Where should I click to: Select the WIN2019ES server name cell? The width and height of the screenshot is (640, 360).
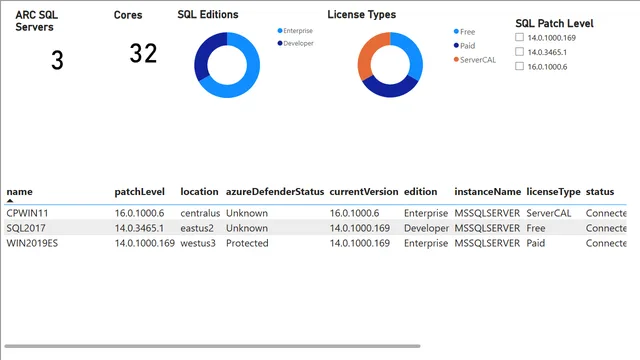tap(32, 243)
